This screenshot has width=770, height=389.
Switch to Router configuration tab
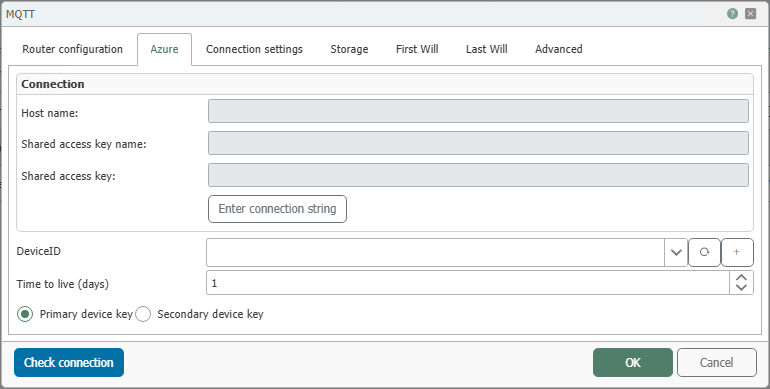coord(73,49)
